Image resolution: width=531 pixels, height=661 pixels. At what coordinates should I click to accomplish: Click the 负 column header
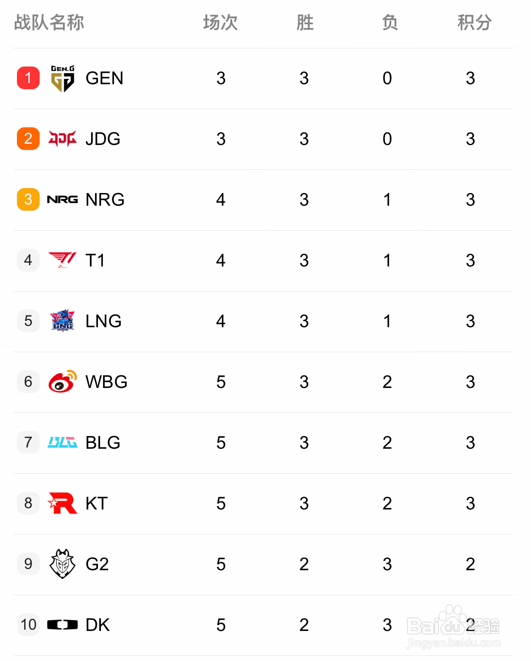coord(390,22)
